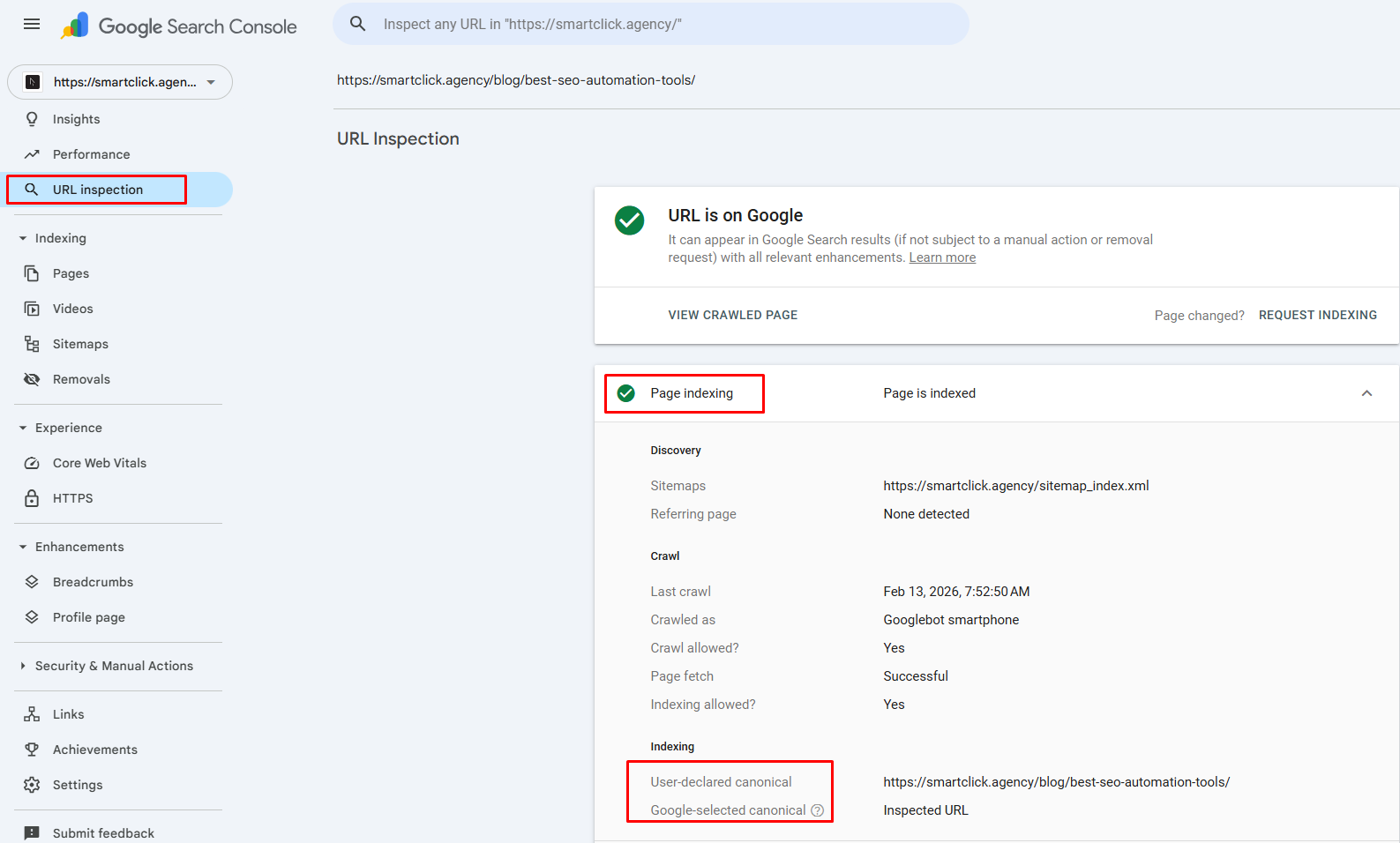Click the HTTPS padlock icon
Screen dimensions: 1400x843
tap(32, 498)
